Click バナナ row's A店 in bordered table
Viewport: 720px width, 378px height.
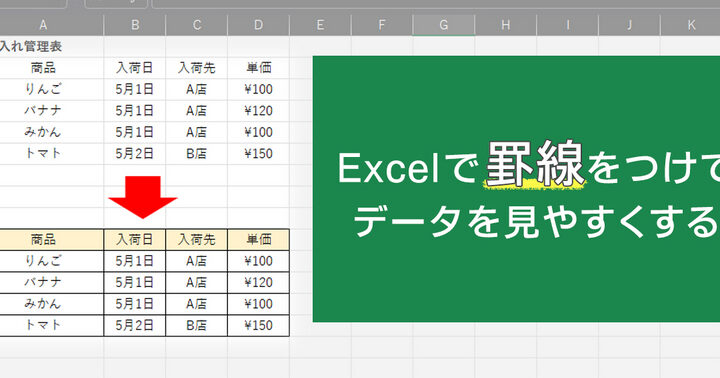[197, 282]
